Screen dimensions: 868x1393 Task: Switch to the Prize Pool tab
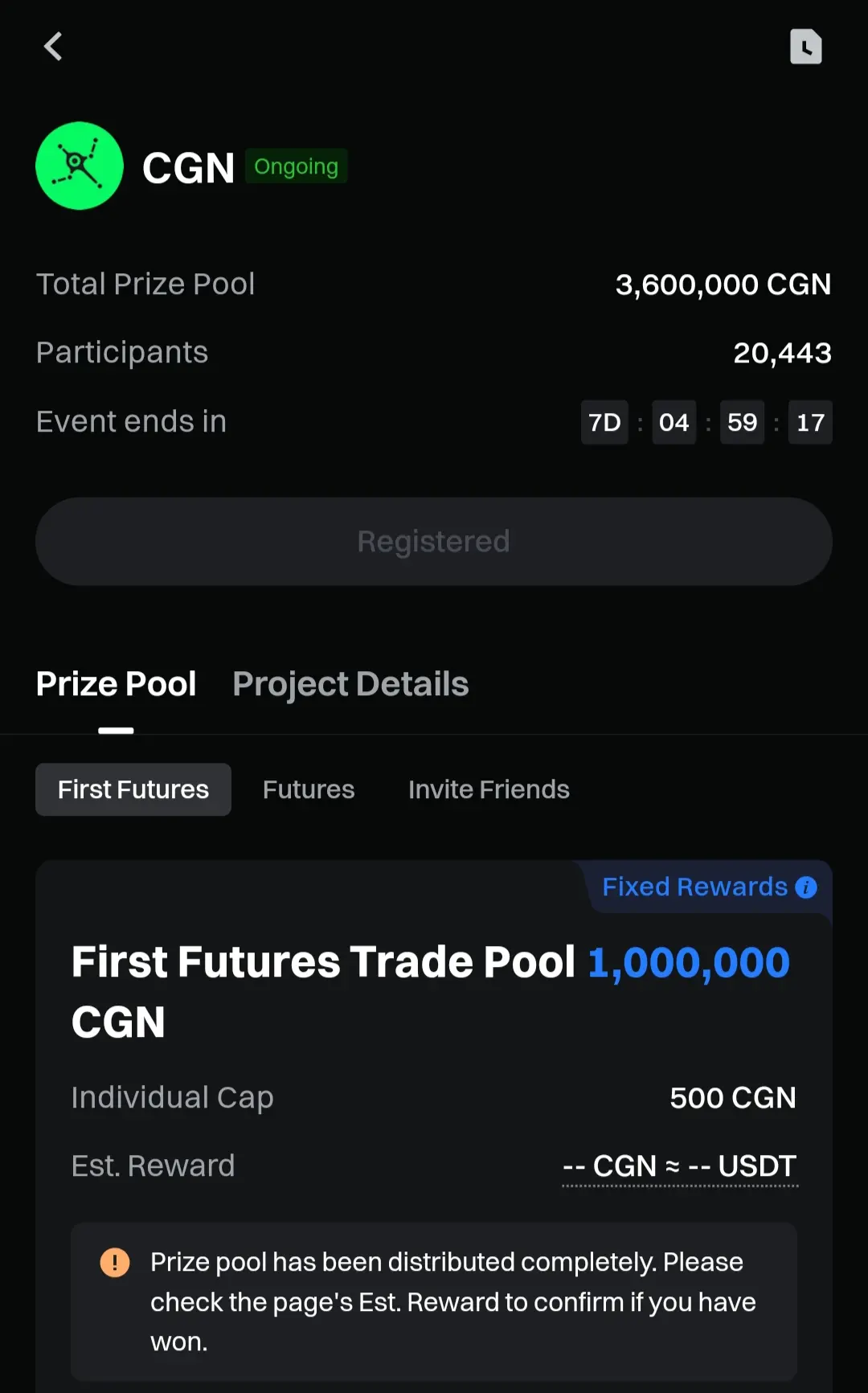117,685
